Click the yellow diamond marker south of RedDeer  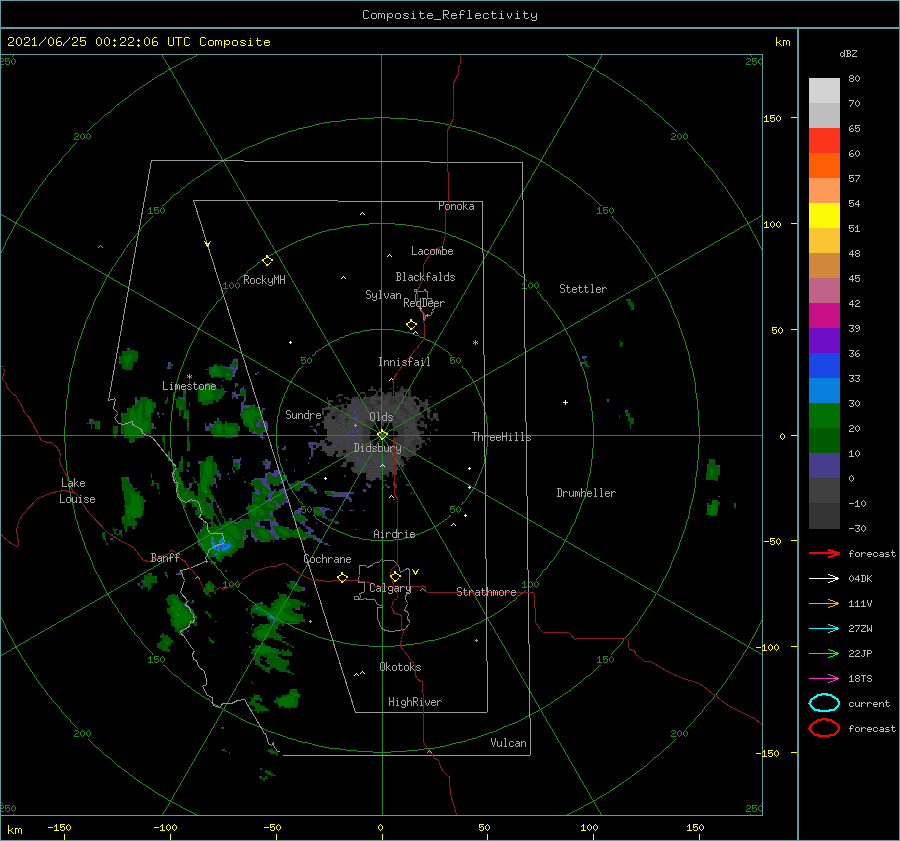[x=412, y=325]
